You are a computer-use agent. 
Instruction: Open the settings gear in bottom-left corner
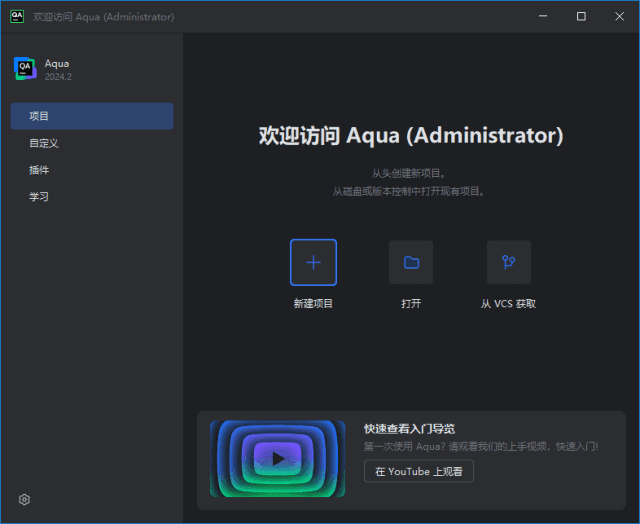pos(25,499)
